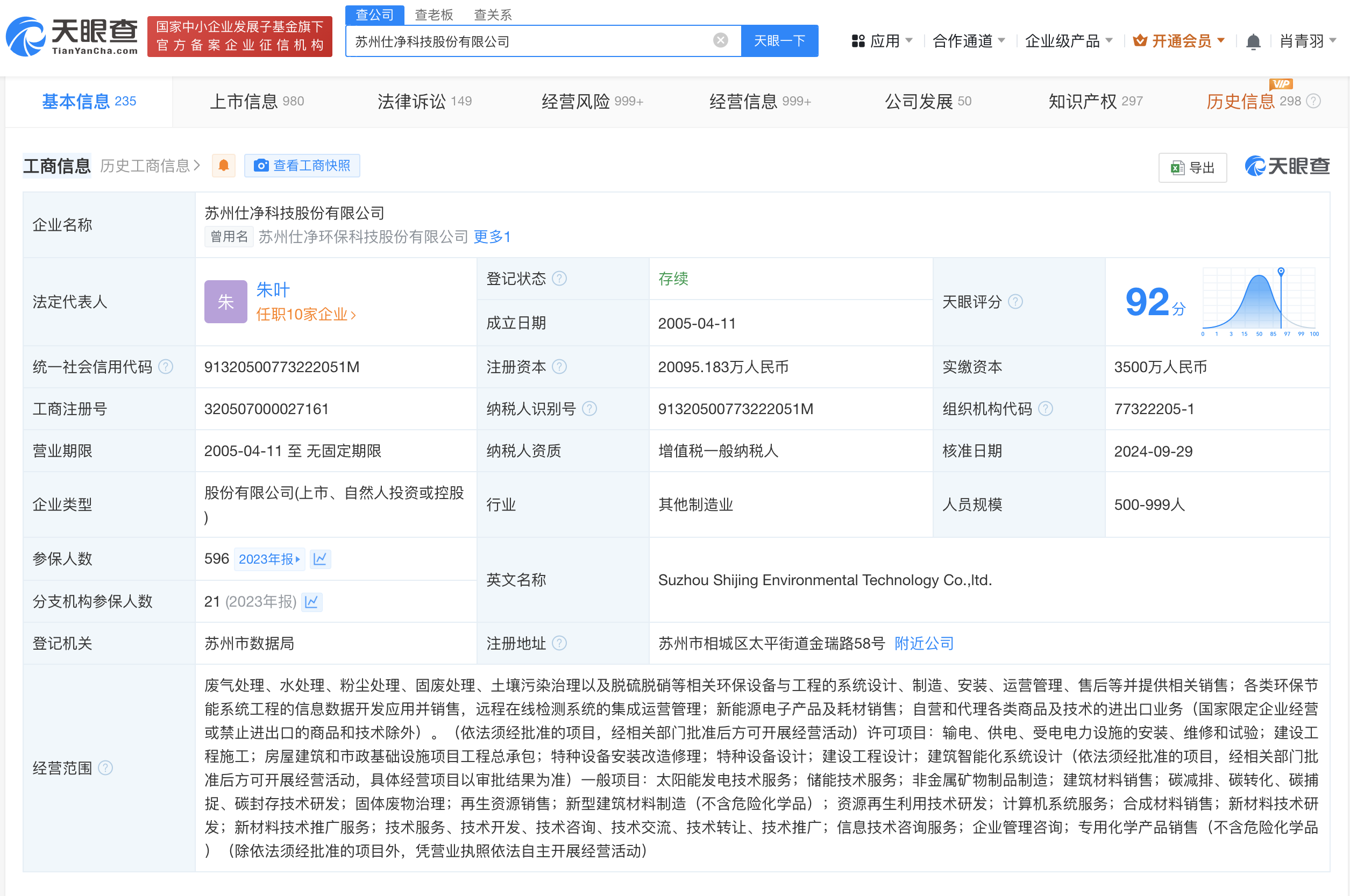Screen dimensions: 1350x896
Task: Go to the 经营风险 tab
Action: point(593,101)
